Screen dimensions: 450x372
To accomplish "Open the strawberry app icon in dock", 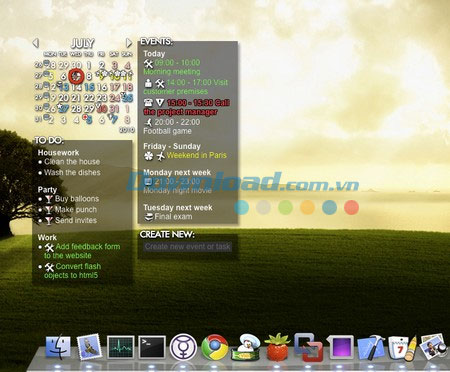I will click(277, 347).
